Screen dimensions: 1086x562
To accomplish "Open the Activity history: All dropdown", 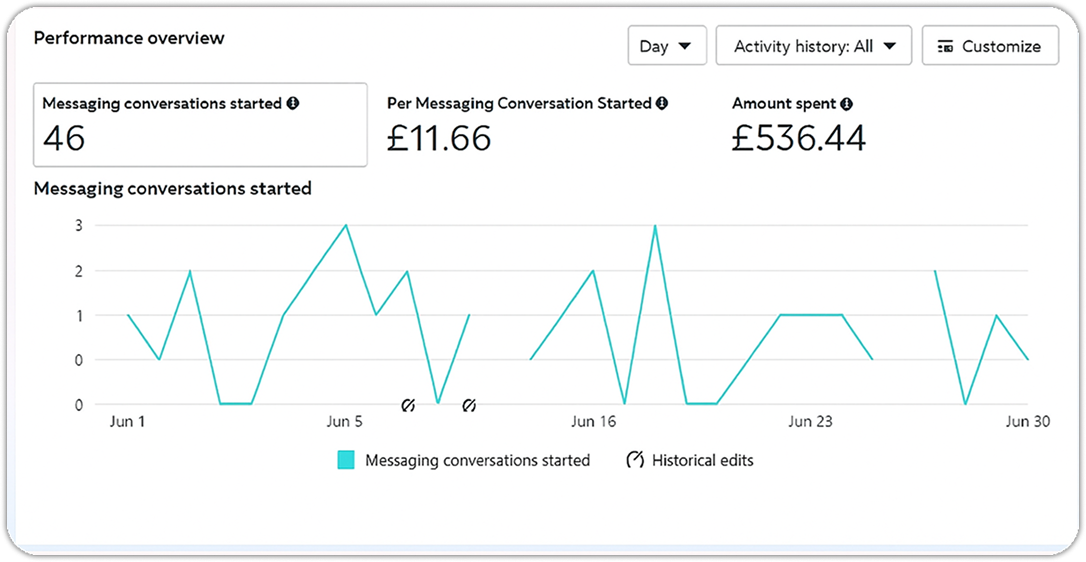I will (x=813, y=46).
